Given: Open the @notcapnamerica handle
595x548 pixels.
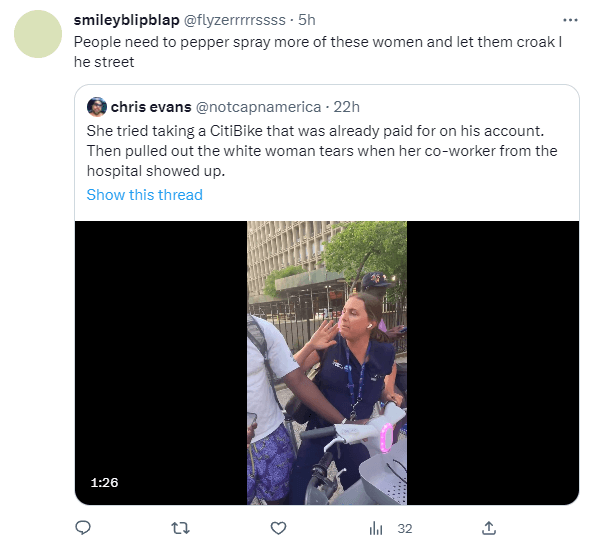Looking at the screenshot, I should point(258,107).
